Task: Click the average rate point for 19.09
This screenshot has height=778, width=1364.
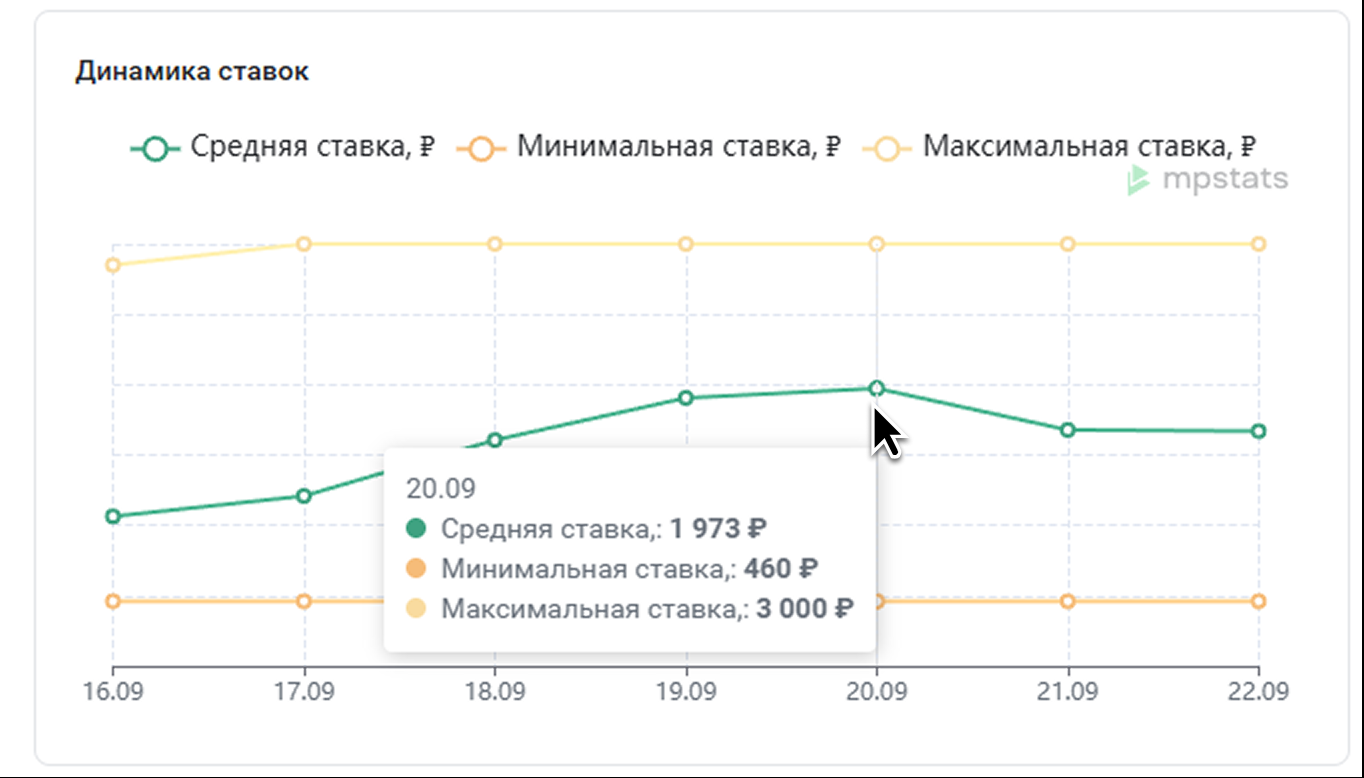Action: [686, 398]
